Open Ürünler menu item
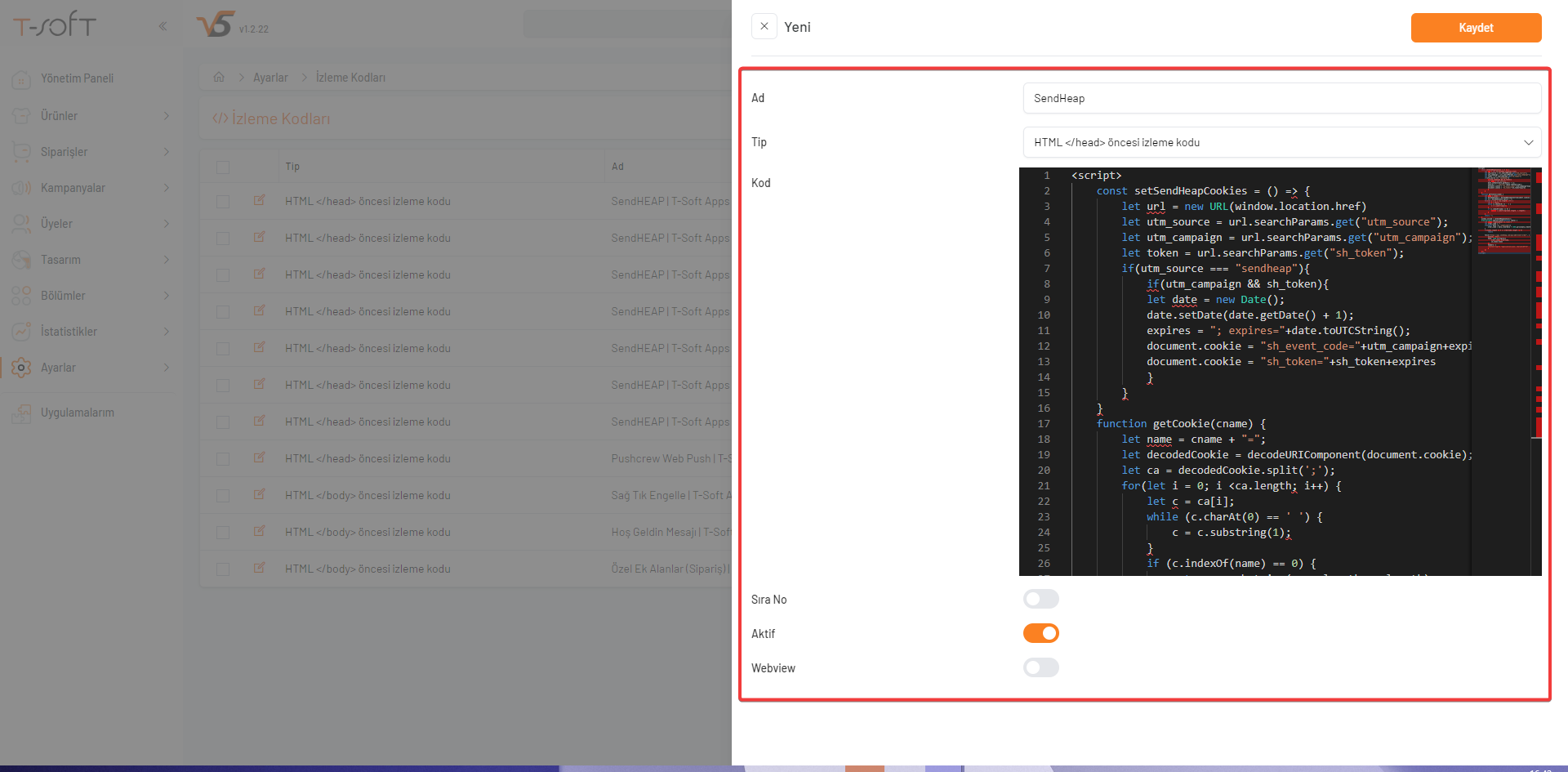 59,116
